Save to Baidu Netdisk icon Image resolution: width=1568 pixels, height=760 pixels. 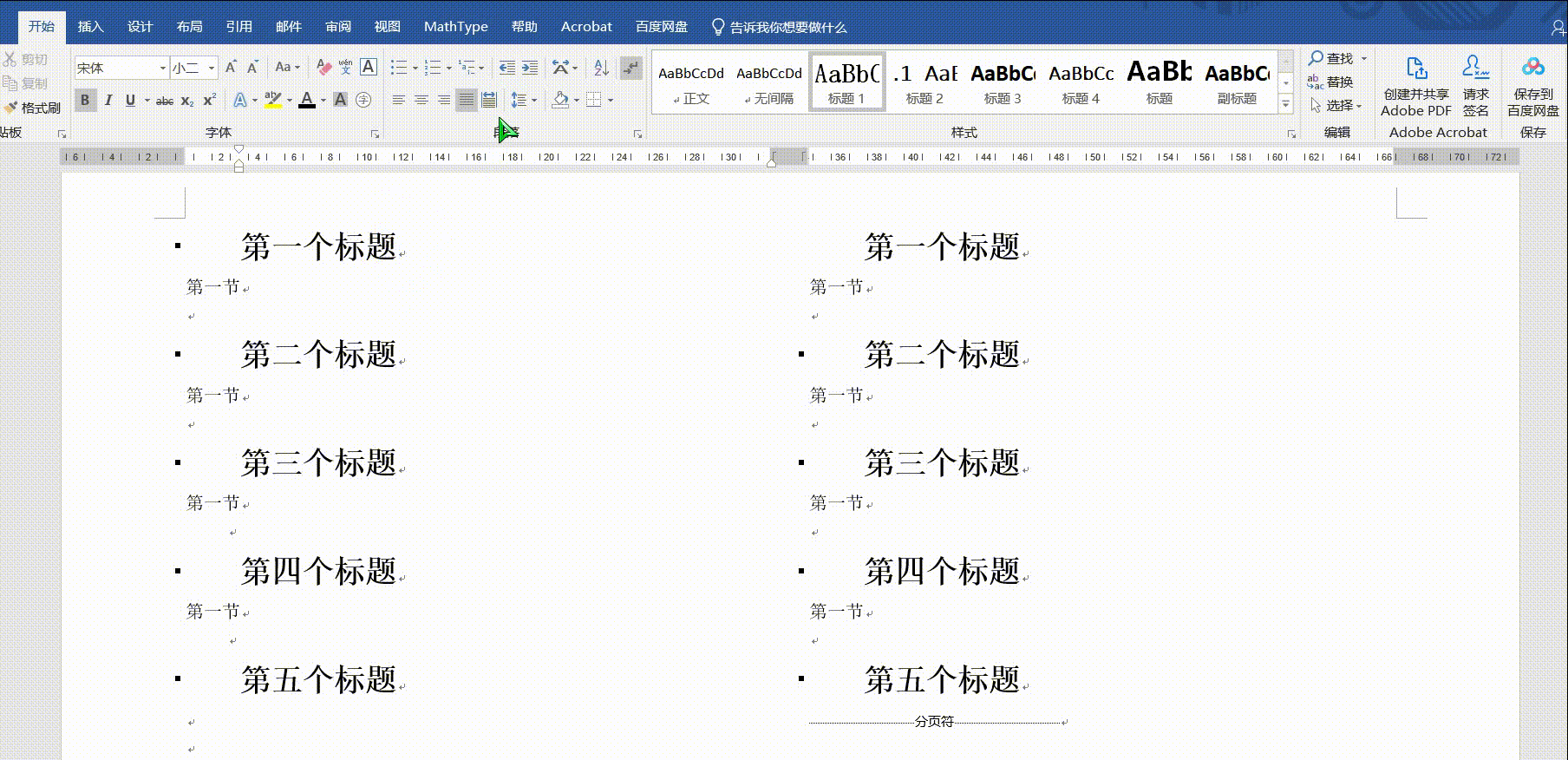pos(1533,87)
